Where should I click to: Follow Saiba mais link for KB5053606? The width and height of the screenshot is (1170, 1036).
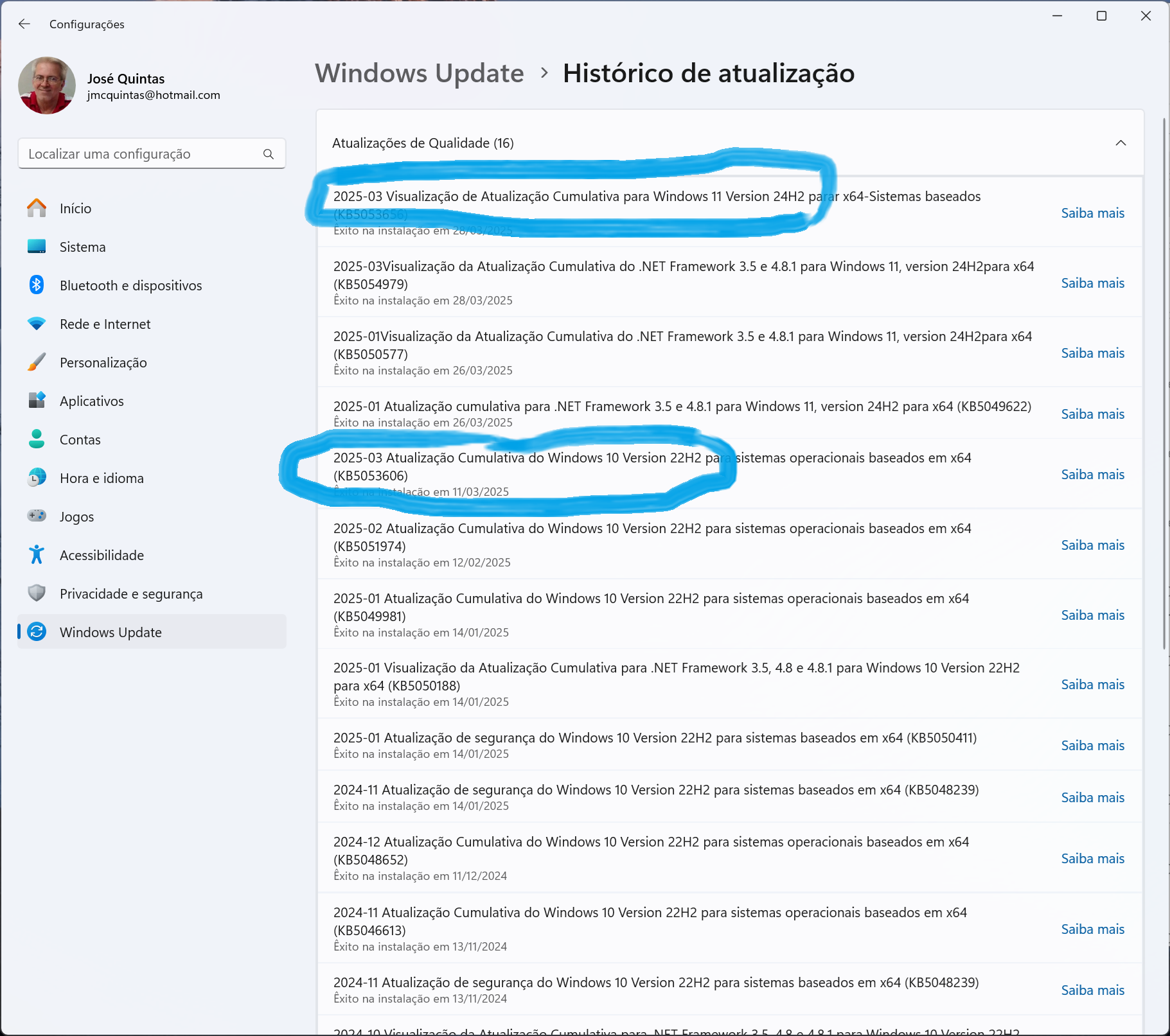(x=1092, y=475)
